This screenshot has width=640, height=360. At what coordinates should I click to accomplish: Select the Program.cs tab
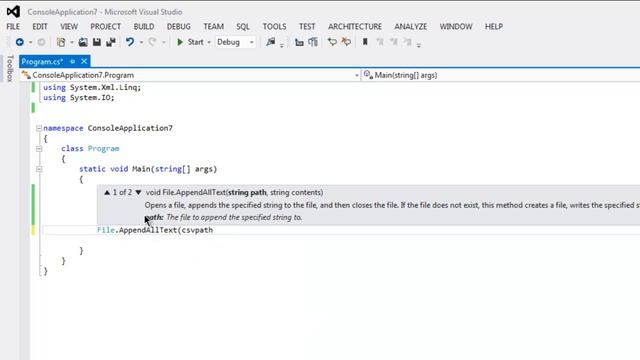point(42,62)
